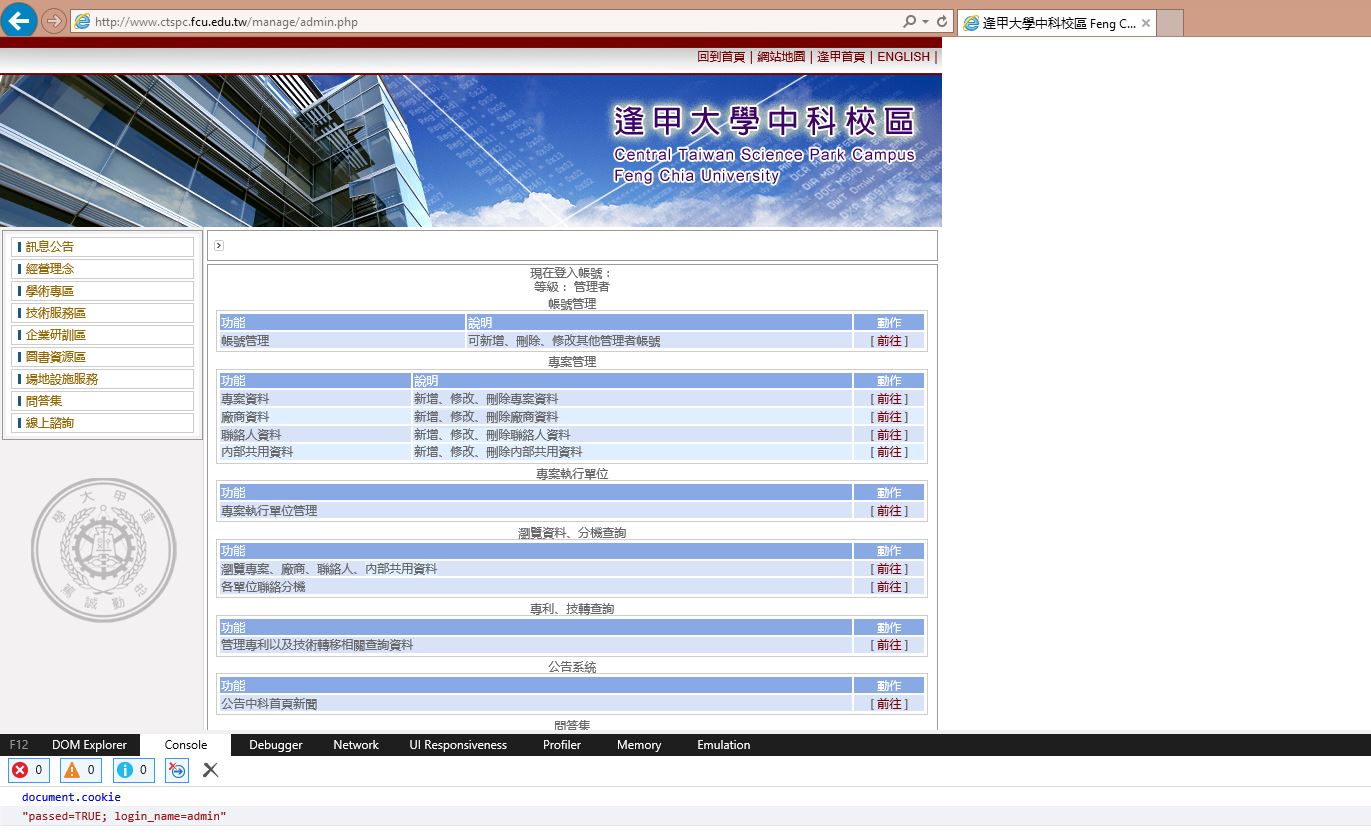This screenshot has width=1371, height=838.
Task: Switch to the UI Responsiveness tab
Action: click(x=458, y=745)
